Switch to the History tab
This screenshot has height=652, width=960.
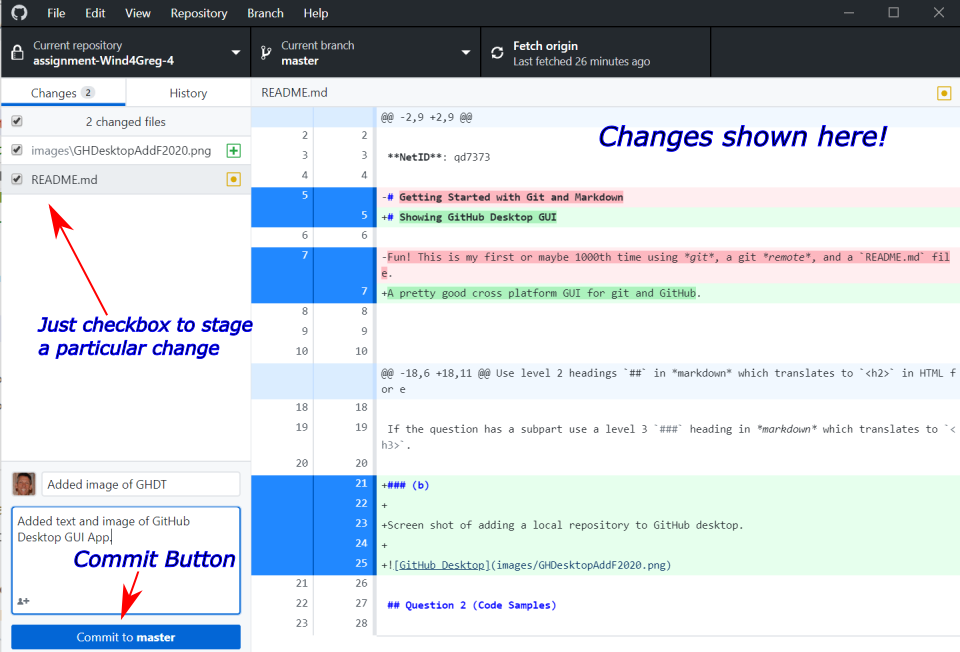[x=188, y=93]
